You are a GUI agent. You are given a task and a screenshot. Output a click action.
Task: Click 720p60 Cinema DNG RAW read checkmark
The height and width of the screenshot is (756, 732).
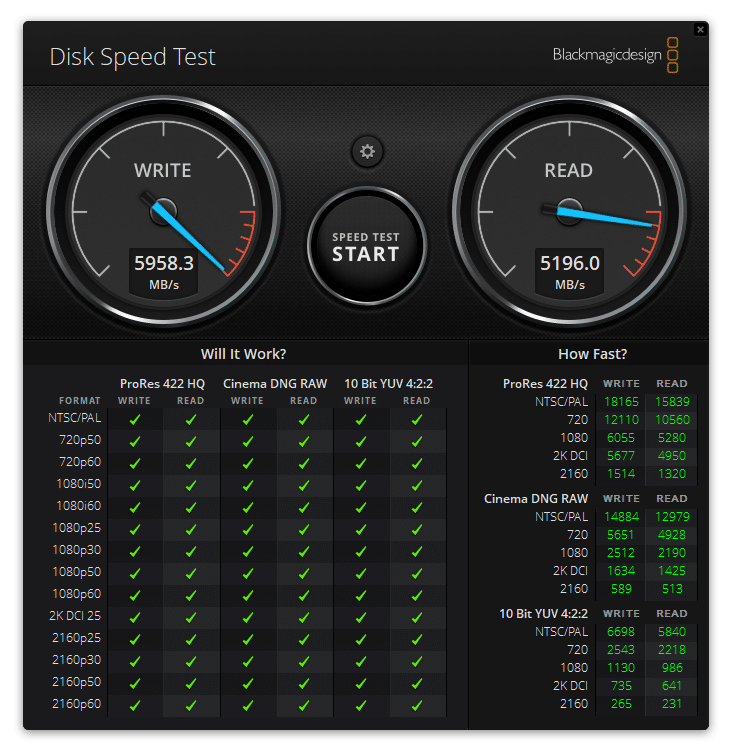pos(304,463)
